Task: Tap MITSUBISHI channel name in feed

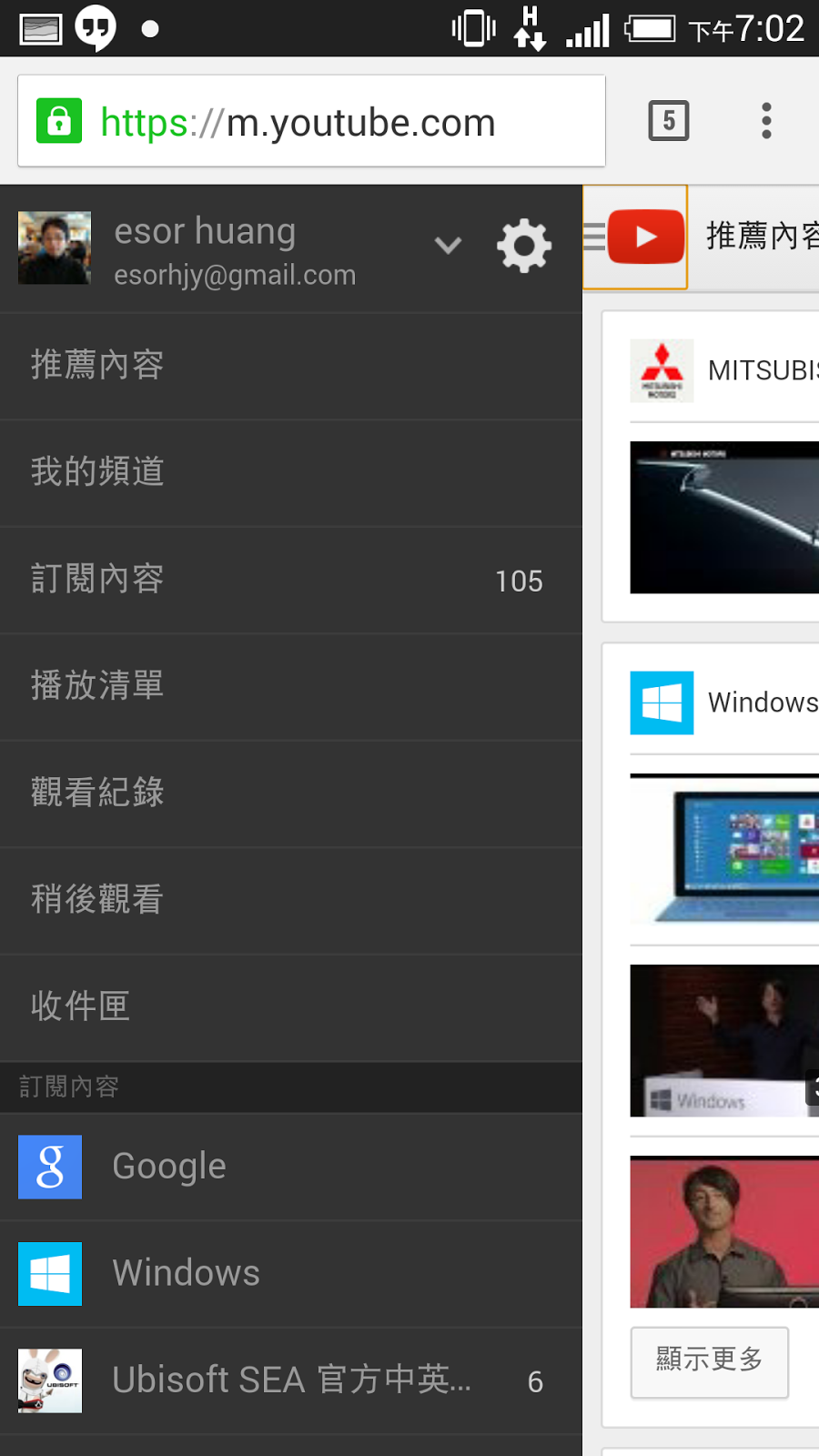Action: [x=763, y=370]
